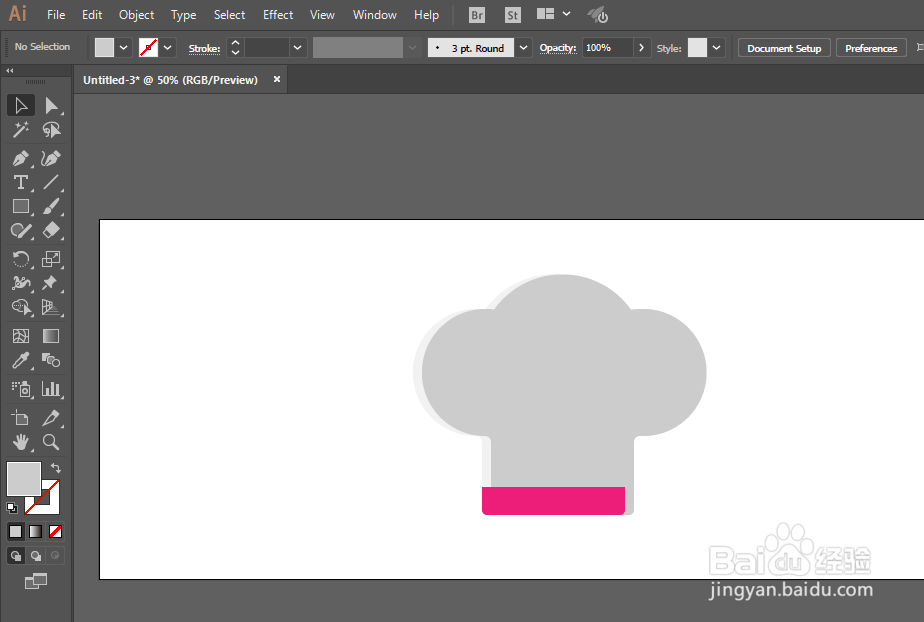Viewport: 924px width, 622px height.
Task: Open the Select menu
Action: pyautogui.click(x=229, y=15)
